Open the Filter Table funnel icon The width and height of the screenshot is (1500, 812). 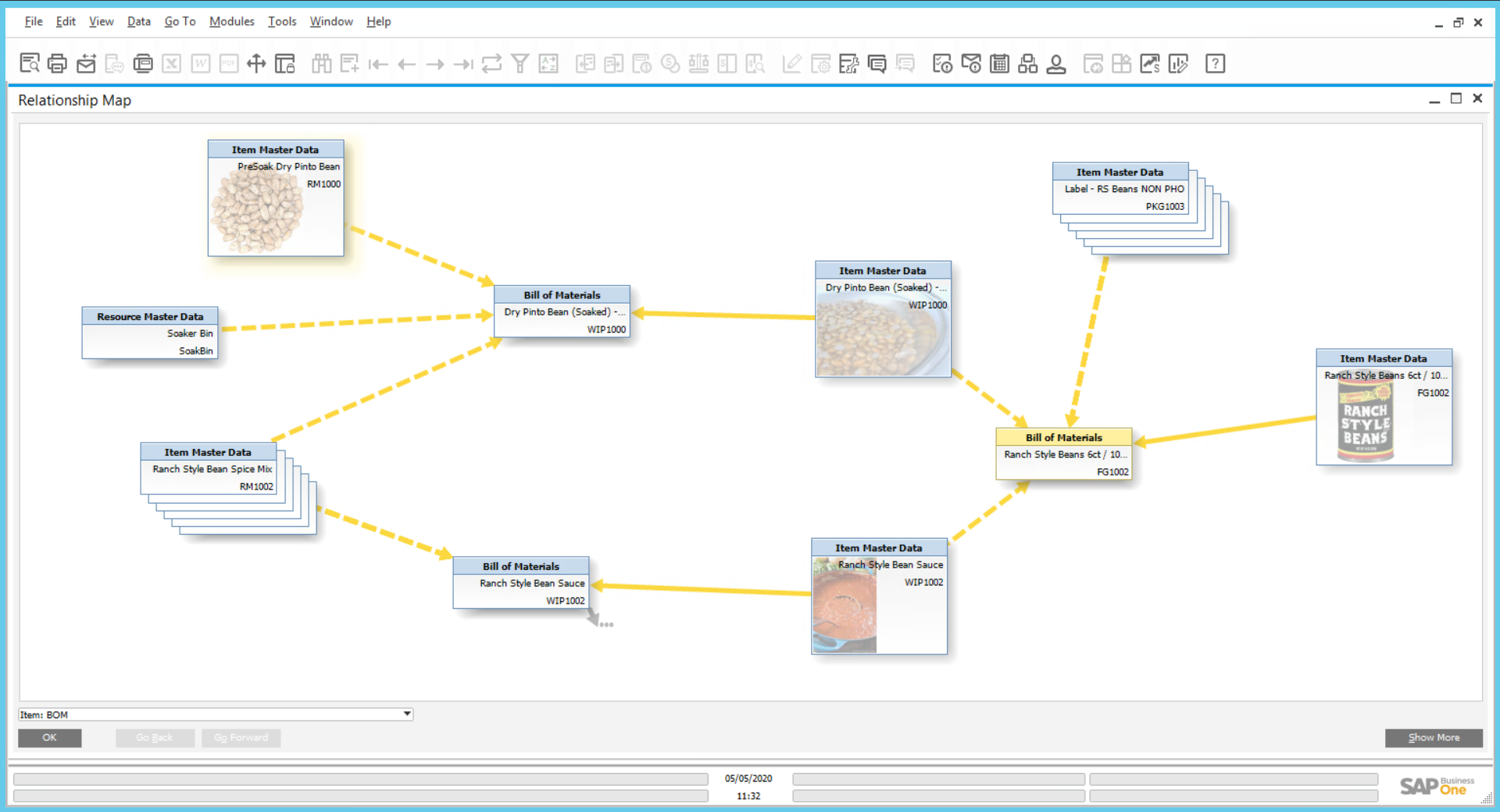[520, 63]
